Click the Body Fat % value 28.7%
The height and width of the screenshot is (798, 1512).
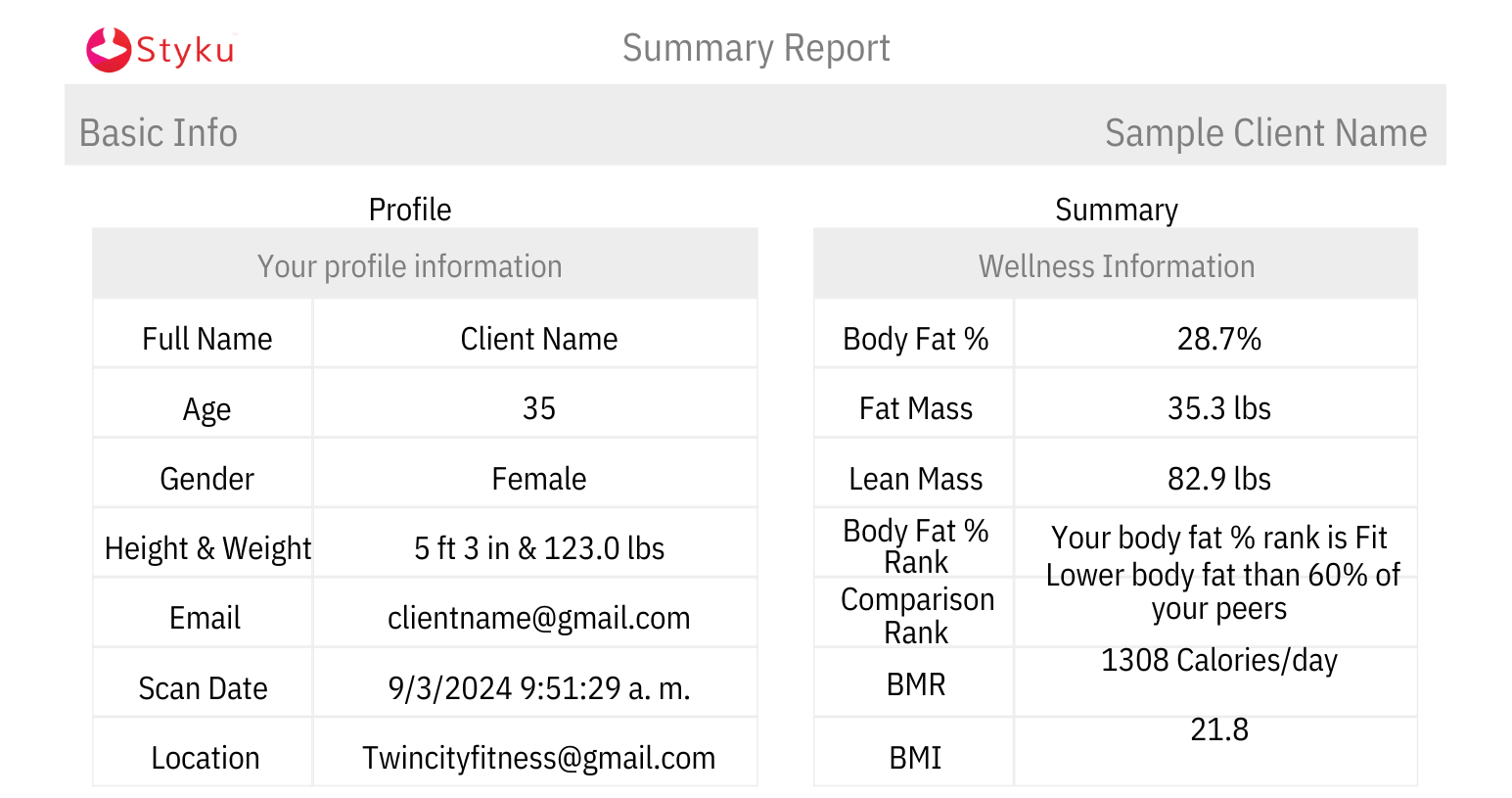(x=1218, y=339)
